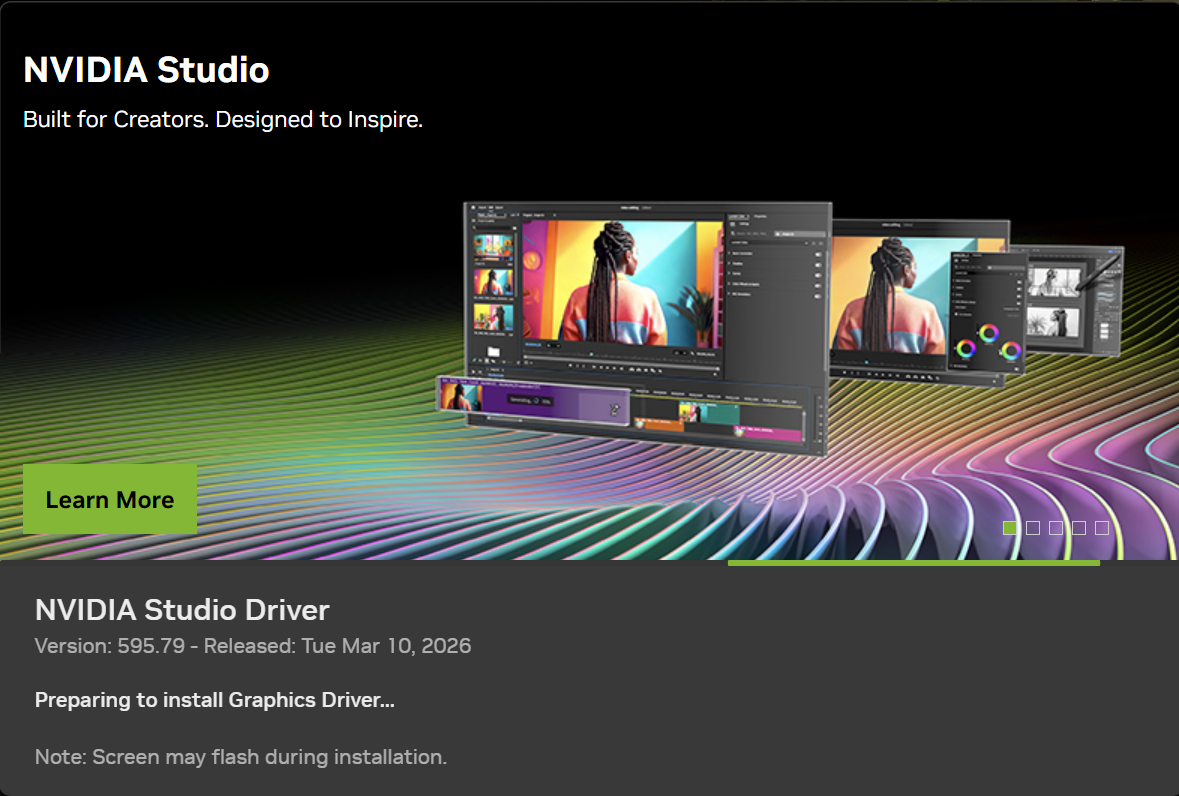Image resolution: width=1179 pixels, height=796 pixels.
Task: Click the "Built for Creators" tagline text
Action: (x=223, y=120)
